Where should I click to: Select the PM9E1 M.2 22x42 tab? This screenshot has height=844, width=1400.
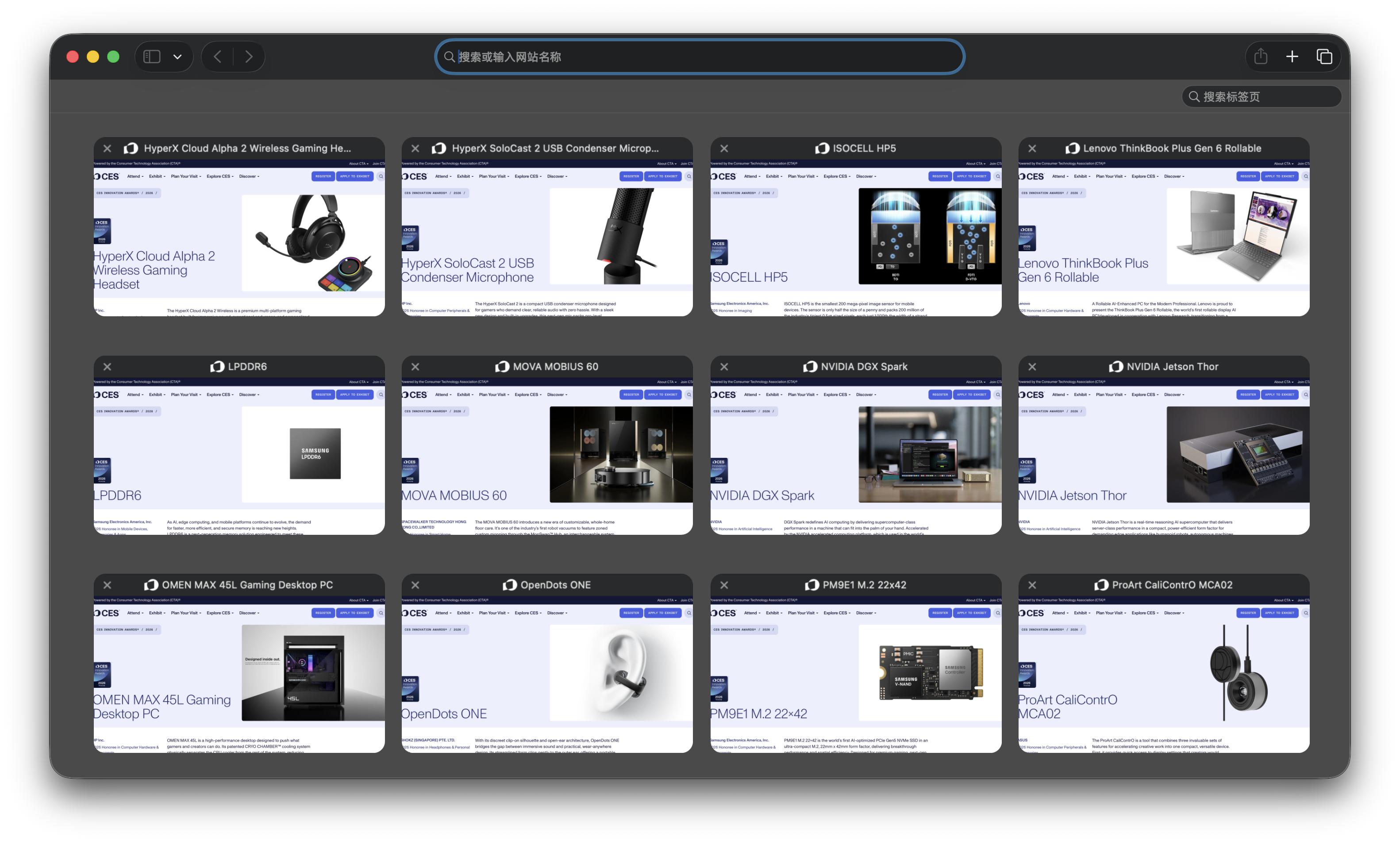[x=855, y=673]
